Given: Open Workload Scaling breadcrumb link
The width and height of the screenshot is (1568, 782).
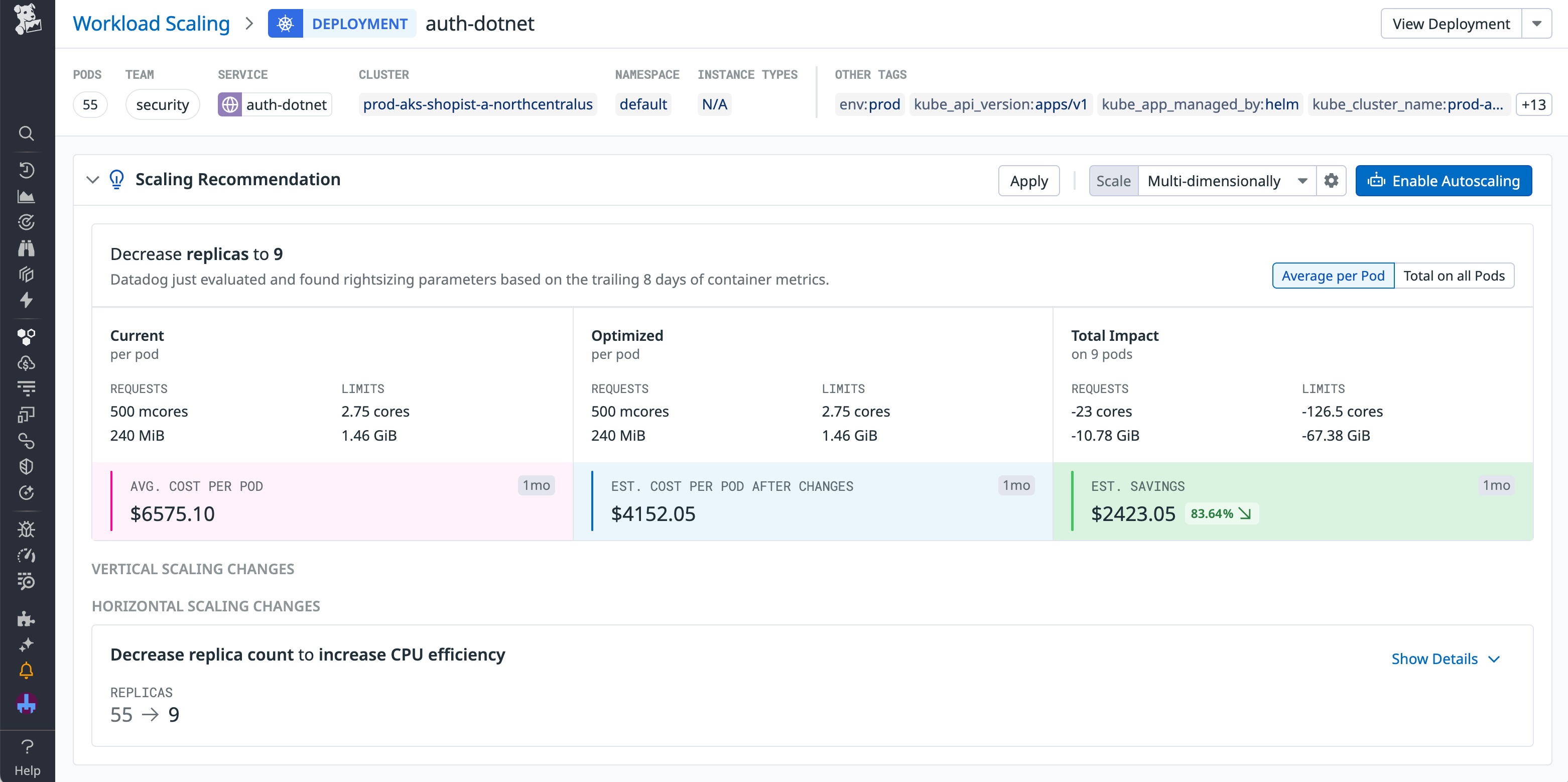Looking at the screenshot, I should click(x=151, y=23).
